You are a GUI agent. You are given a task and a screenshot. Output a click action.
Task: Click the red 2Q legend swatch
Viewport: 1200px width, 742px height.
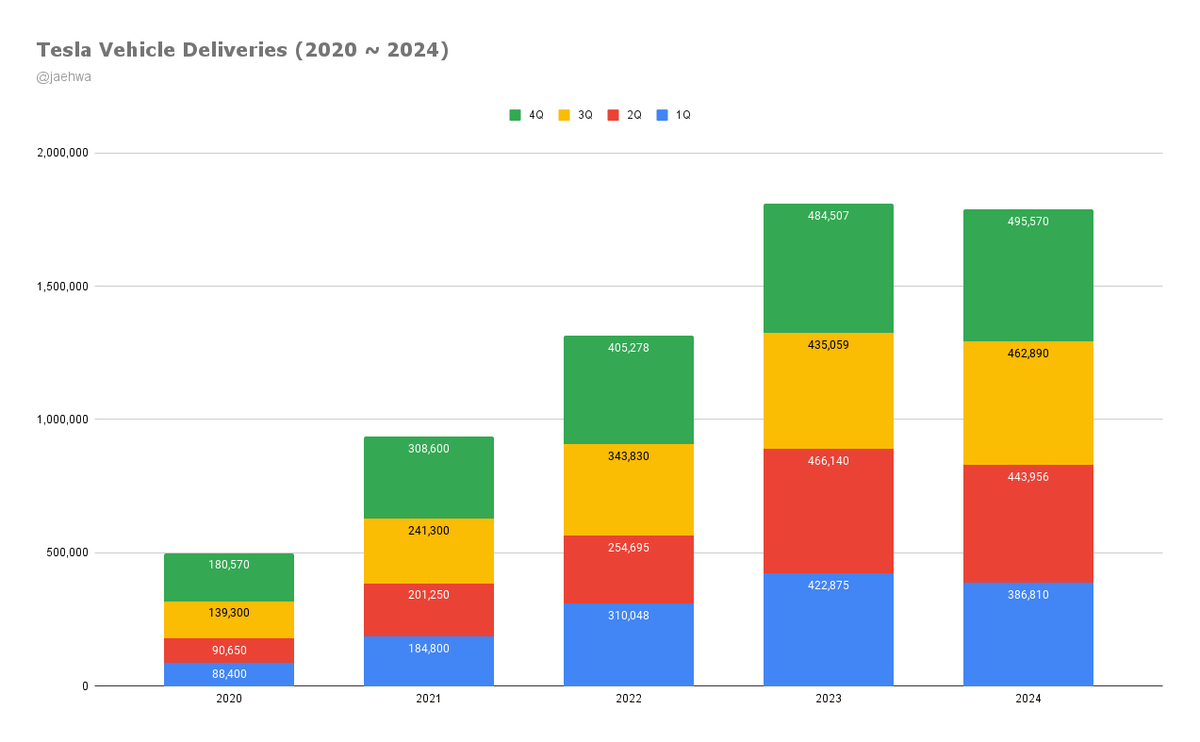(612, 115)
